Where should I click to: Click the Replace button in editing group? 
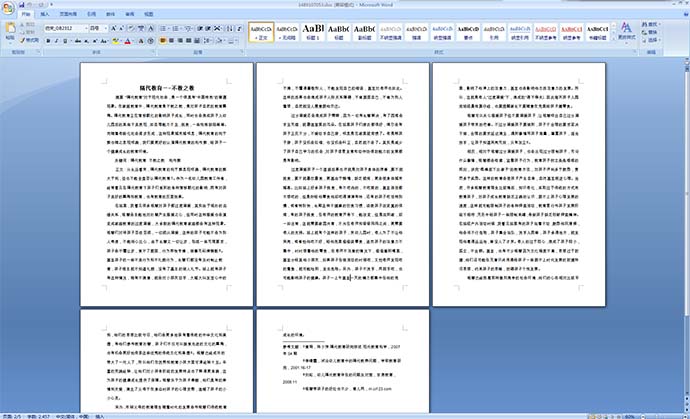(x=650, y=32)
